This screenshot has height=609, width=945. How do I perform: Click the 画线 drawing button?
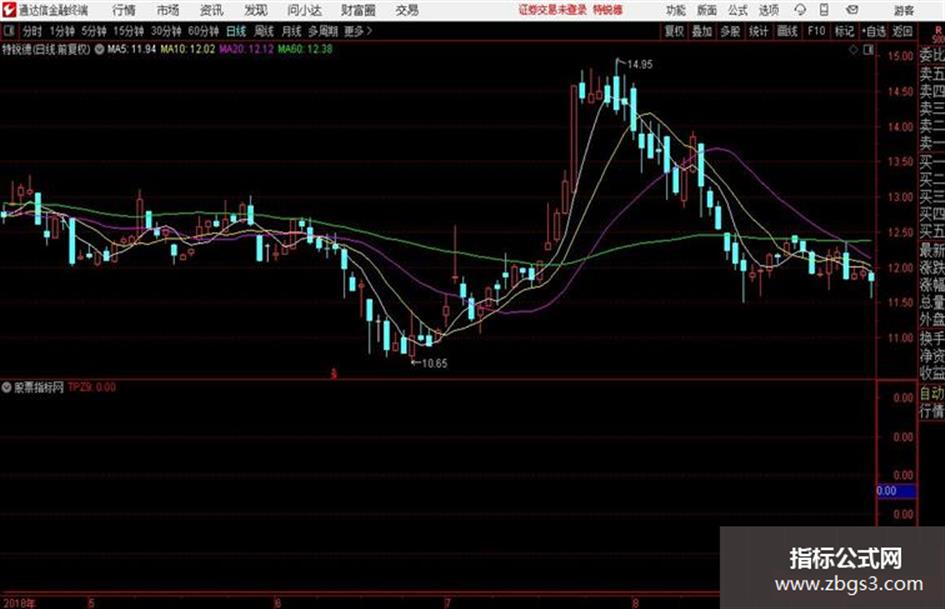787,31
